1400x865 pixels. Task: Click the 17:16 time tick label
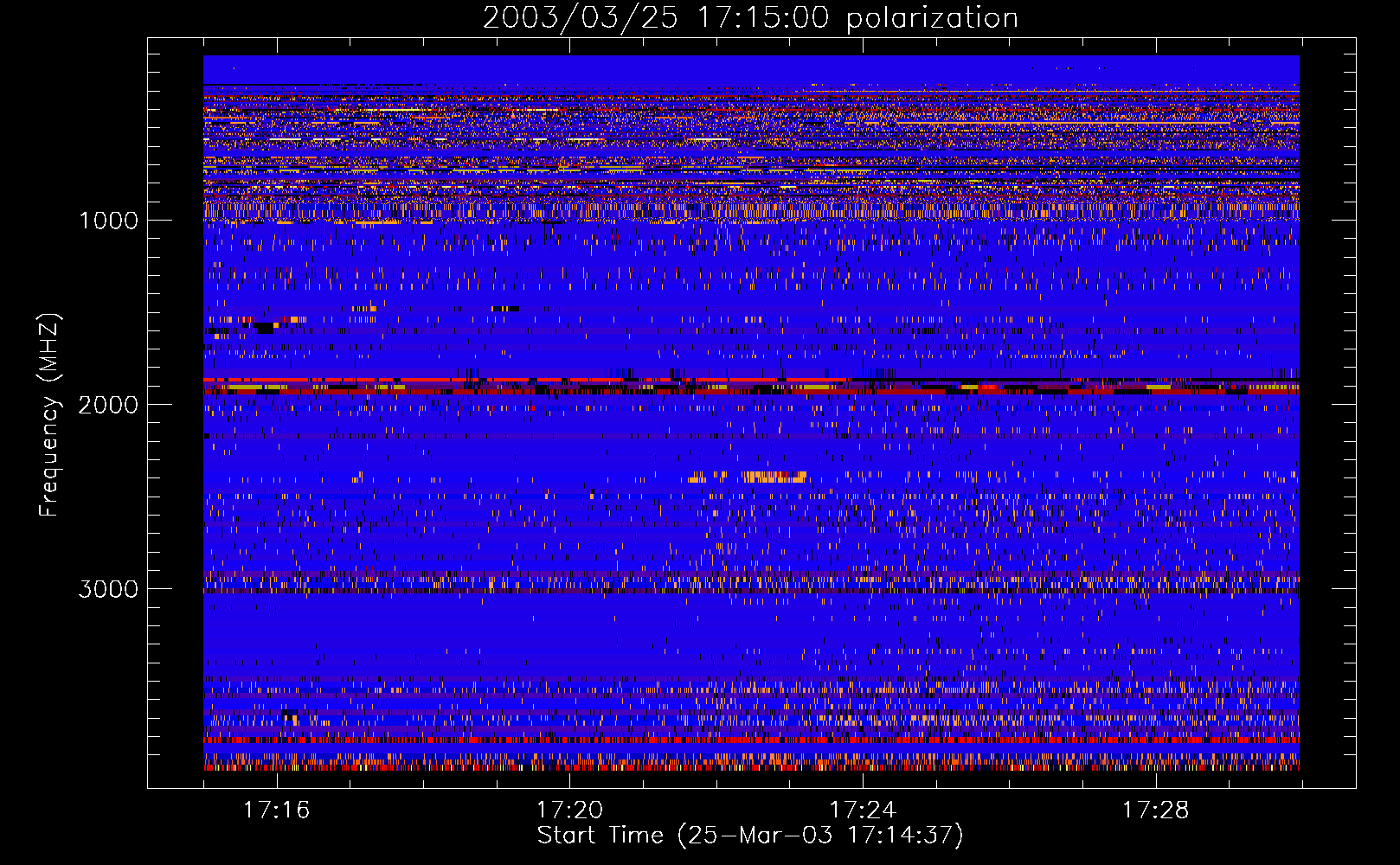pyautogui.click(x=276, y=810)
